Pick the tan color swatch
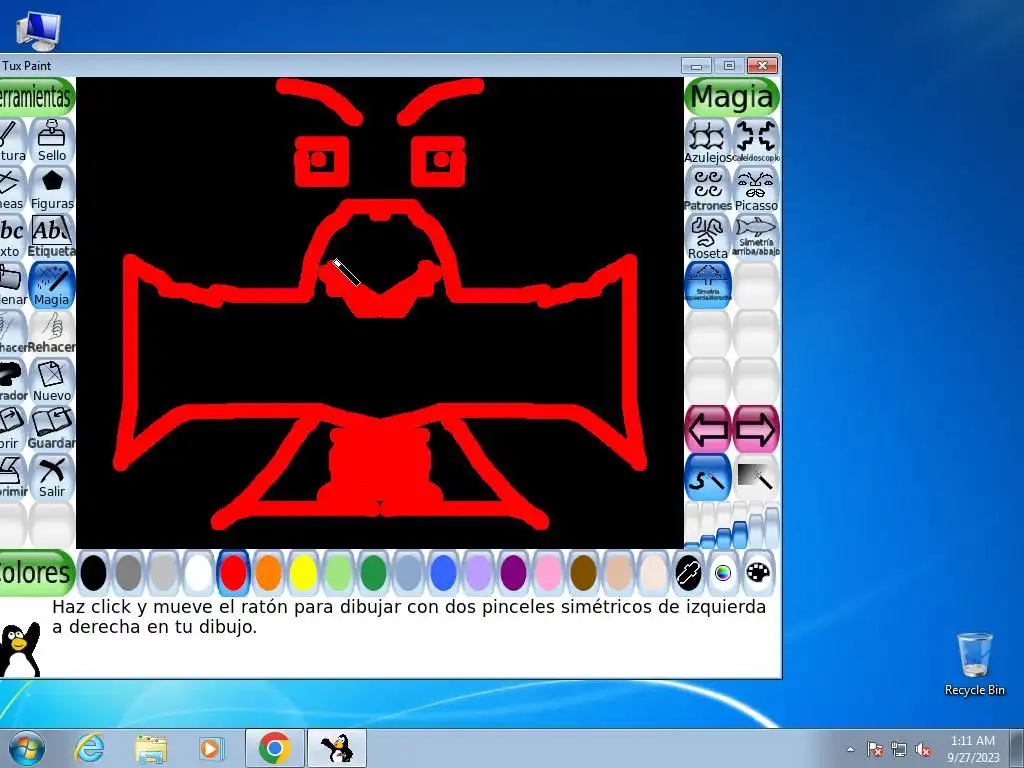Viewport: 1024px width, 768px height. coord(618,573)
